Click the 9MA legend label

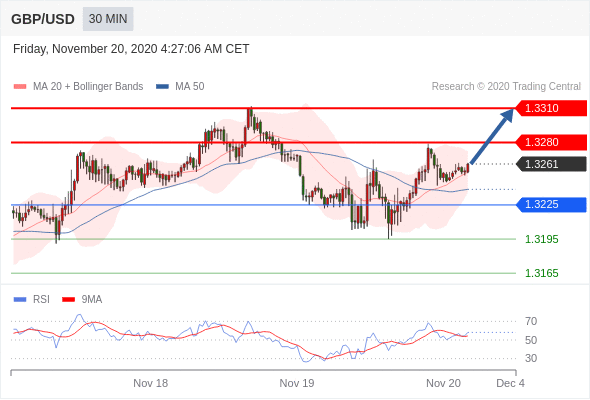pos(92,300)
